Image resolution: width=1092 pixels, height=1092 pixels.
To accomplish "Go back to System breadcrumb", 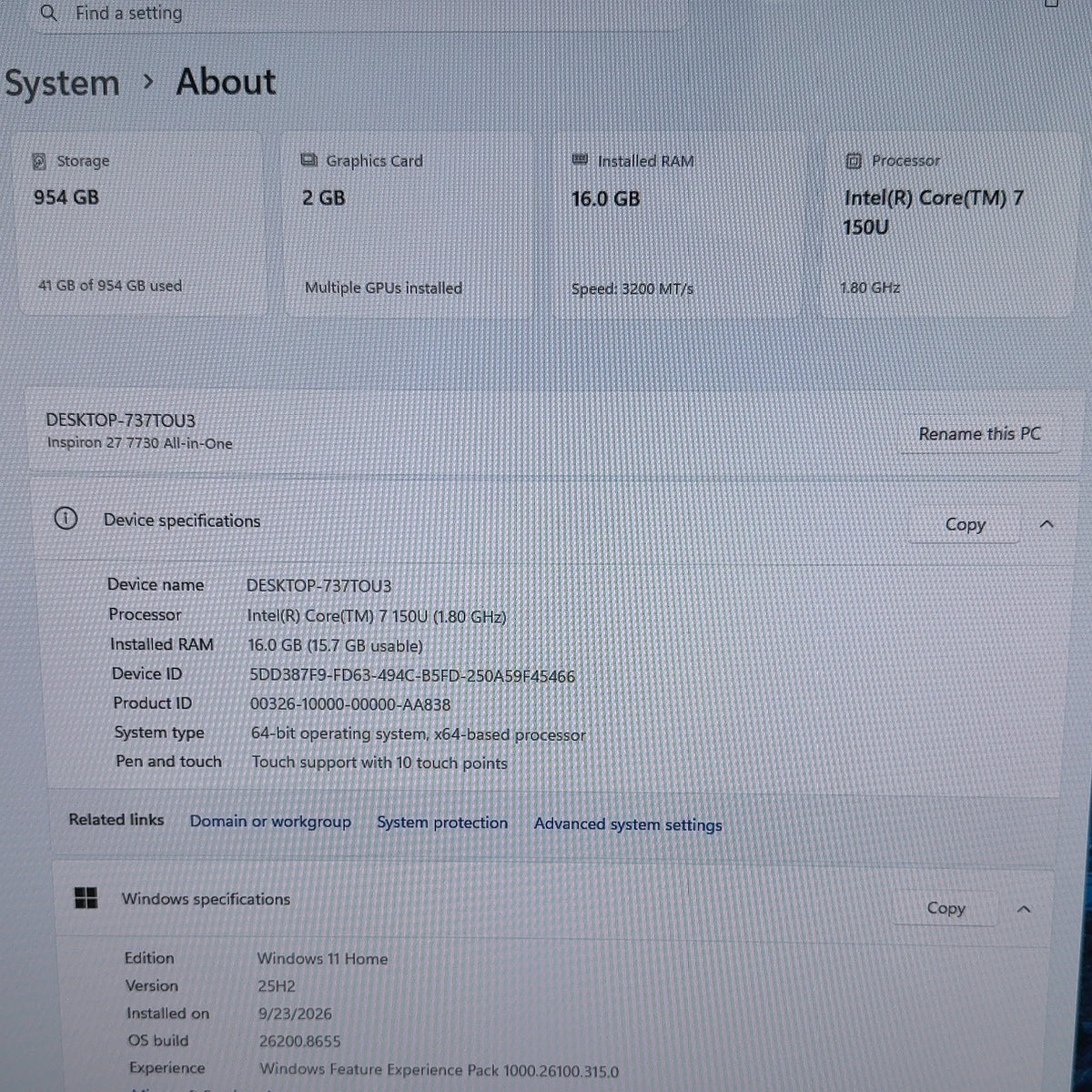I will pyautogui.click(x=62, y=83).
